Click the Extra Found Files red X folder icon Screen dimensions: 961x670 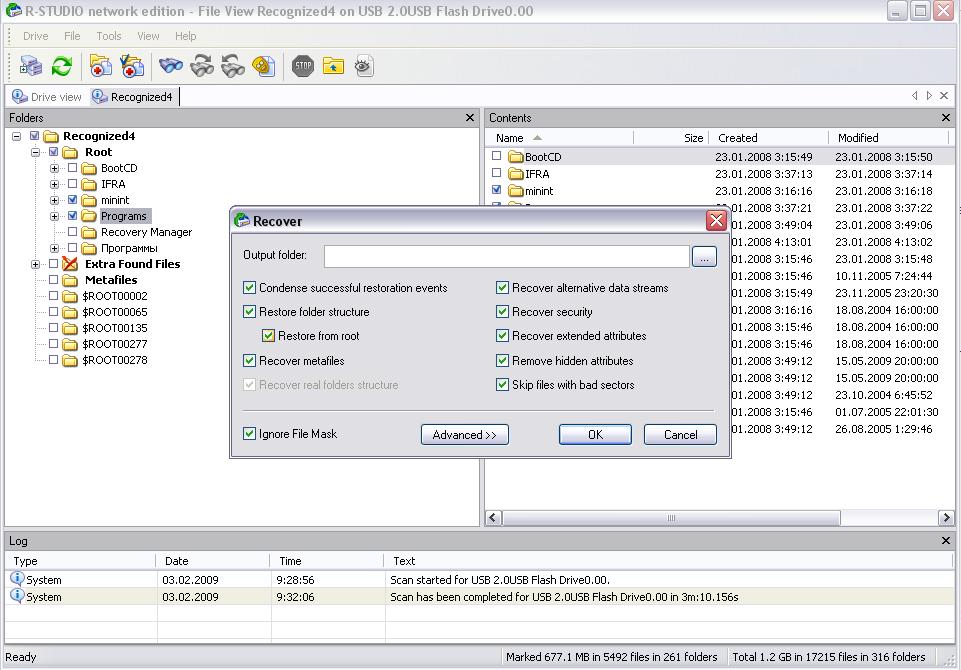click(x=70, y=264)
